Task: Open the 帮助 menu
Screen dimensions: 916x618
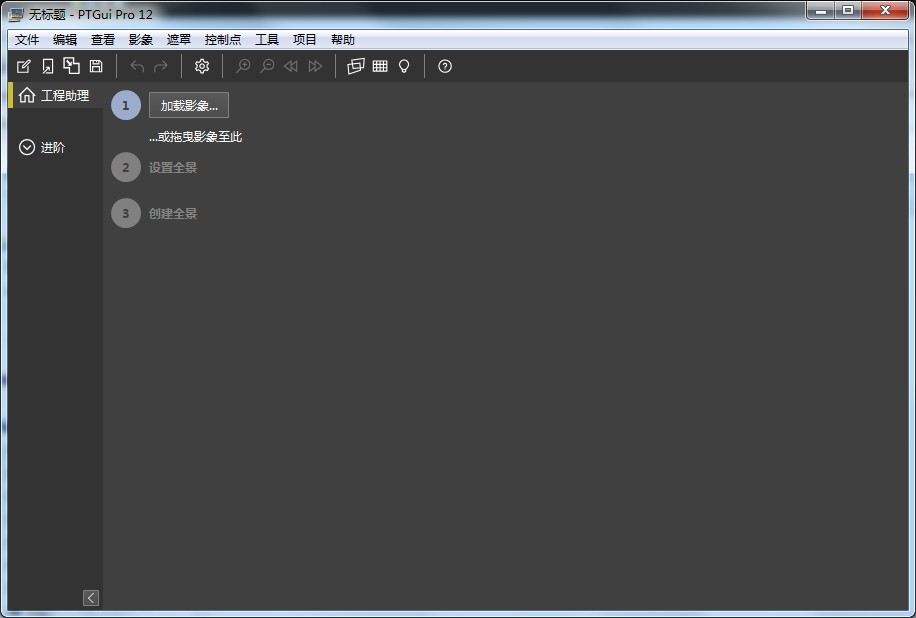Action: click(x=343, y=40)
